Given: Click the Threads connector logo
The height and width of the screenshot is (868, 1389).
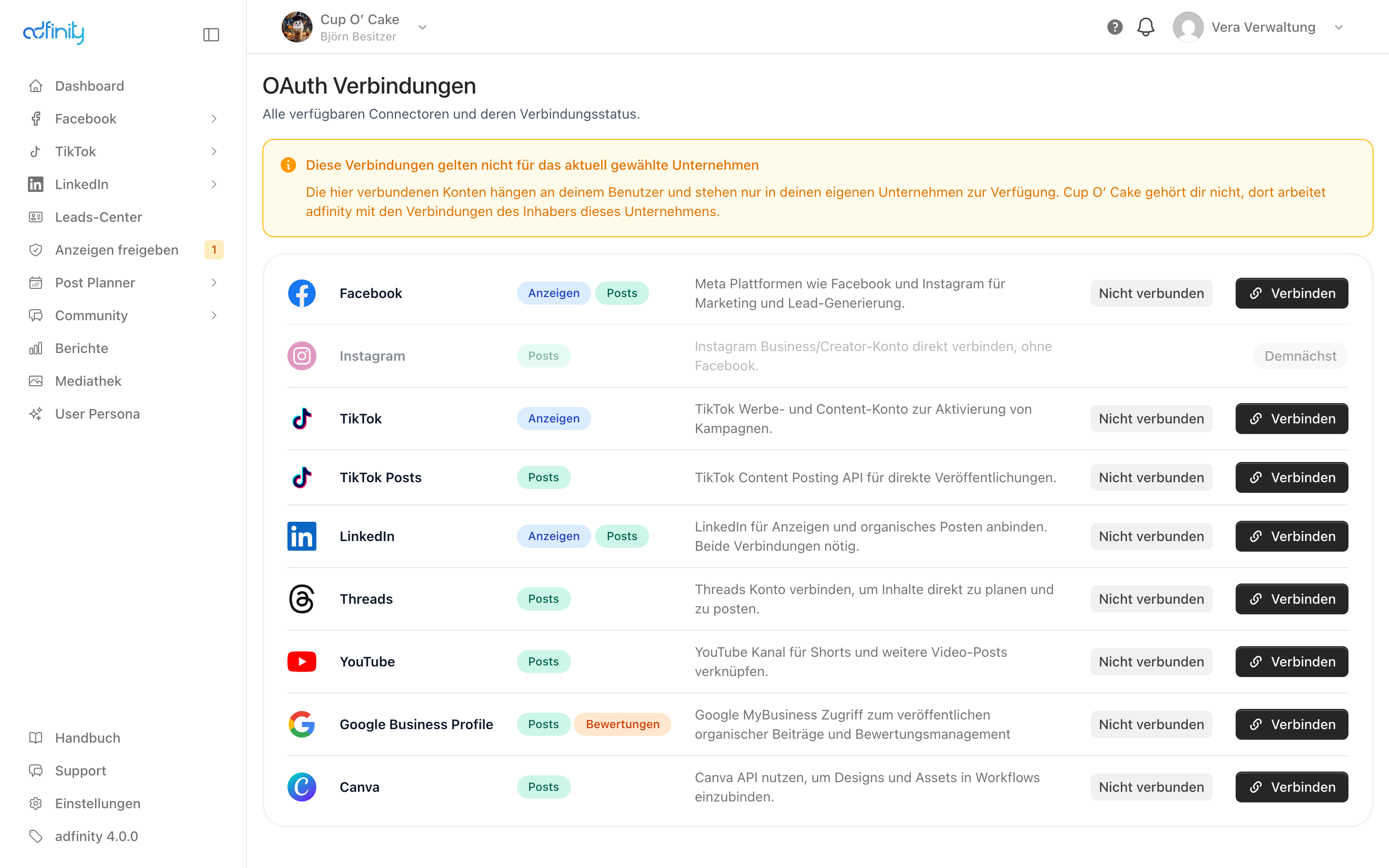Looking at the screenshot, I should [x=302, y=599].
